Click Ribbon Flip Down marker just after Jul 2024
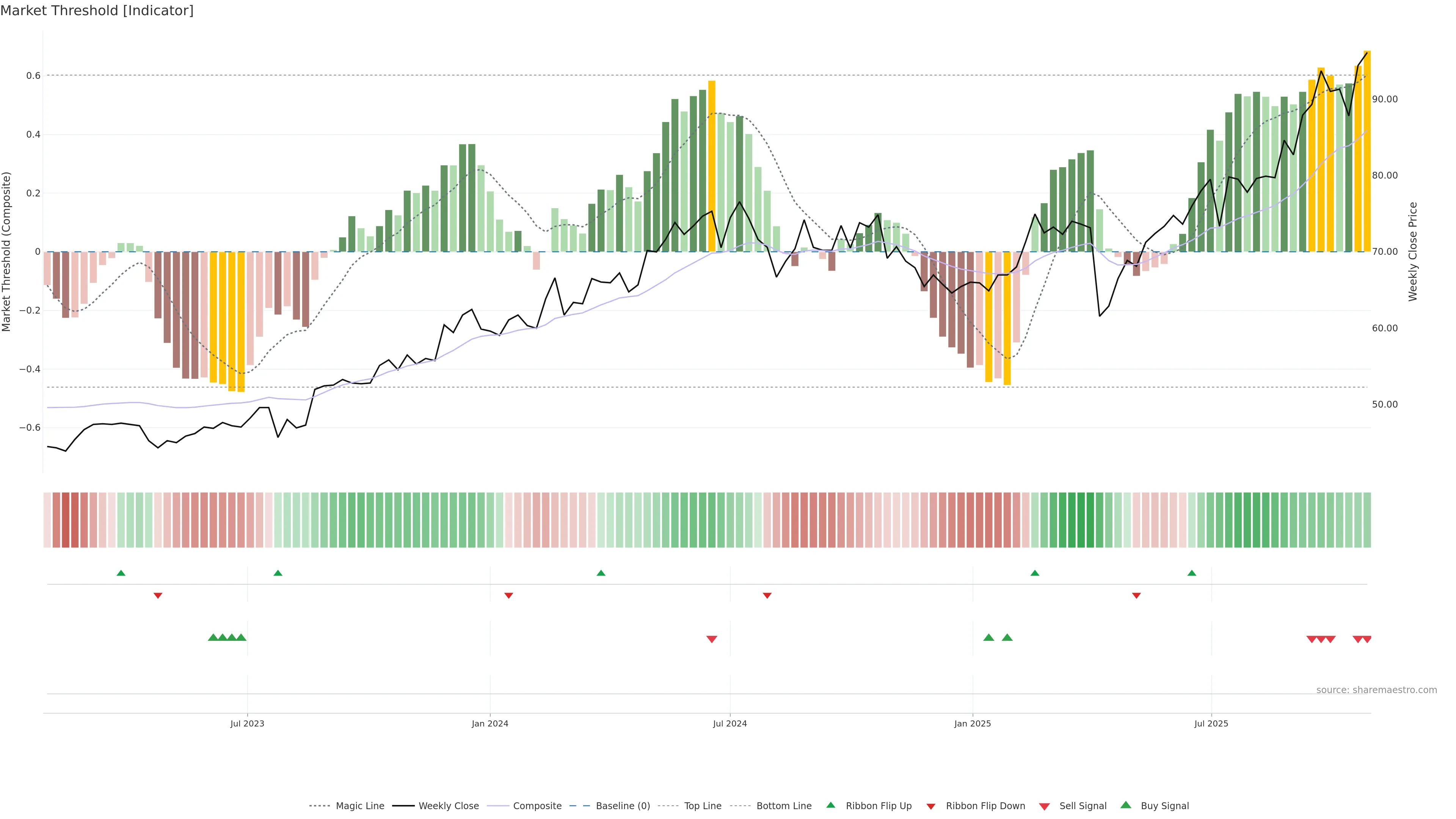The height and width of the screenshot is (819, 1456). [767, 596]
